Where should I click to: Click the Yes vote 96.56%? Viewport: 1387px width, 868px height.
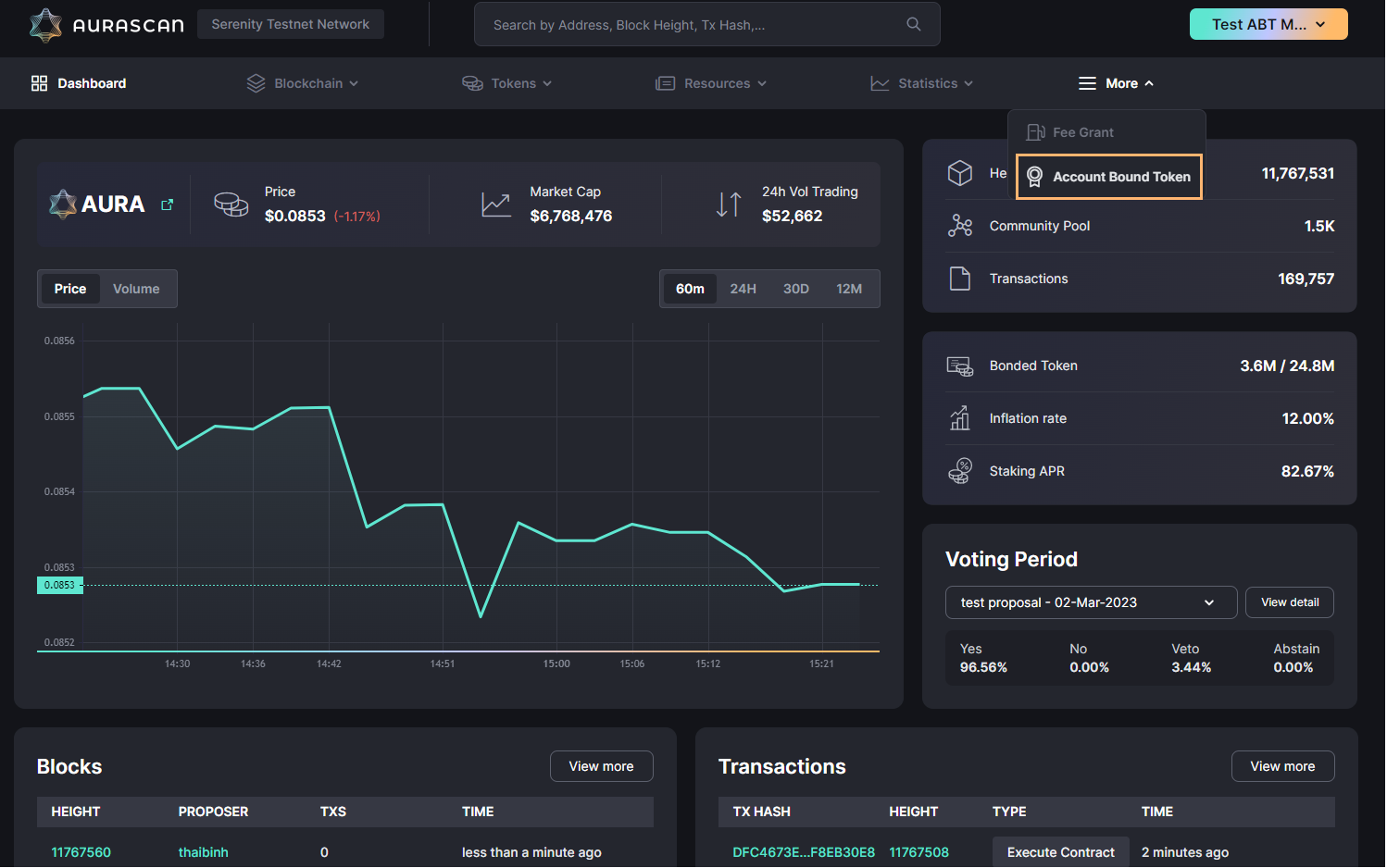[983, 667]
